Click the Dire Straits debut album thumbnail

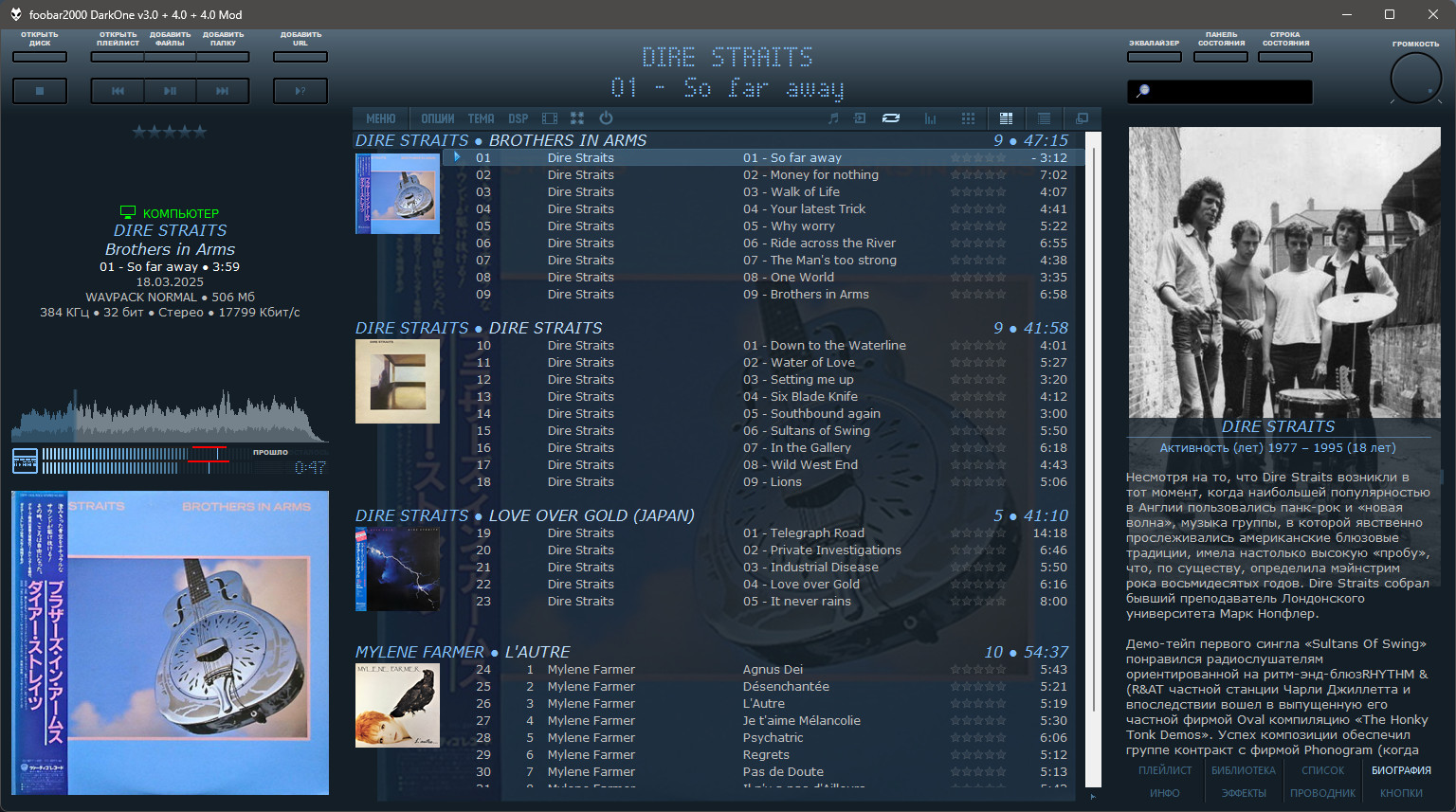397,381
